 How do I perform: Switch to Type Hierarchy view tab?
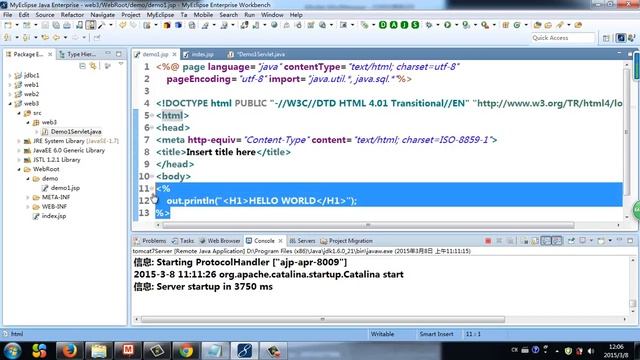[x=78, y=54]
